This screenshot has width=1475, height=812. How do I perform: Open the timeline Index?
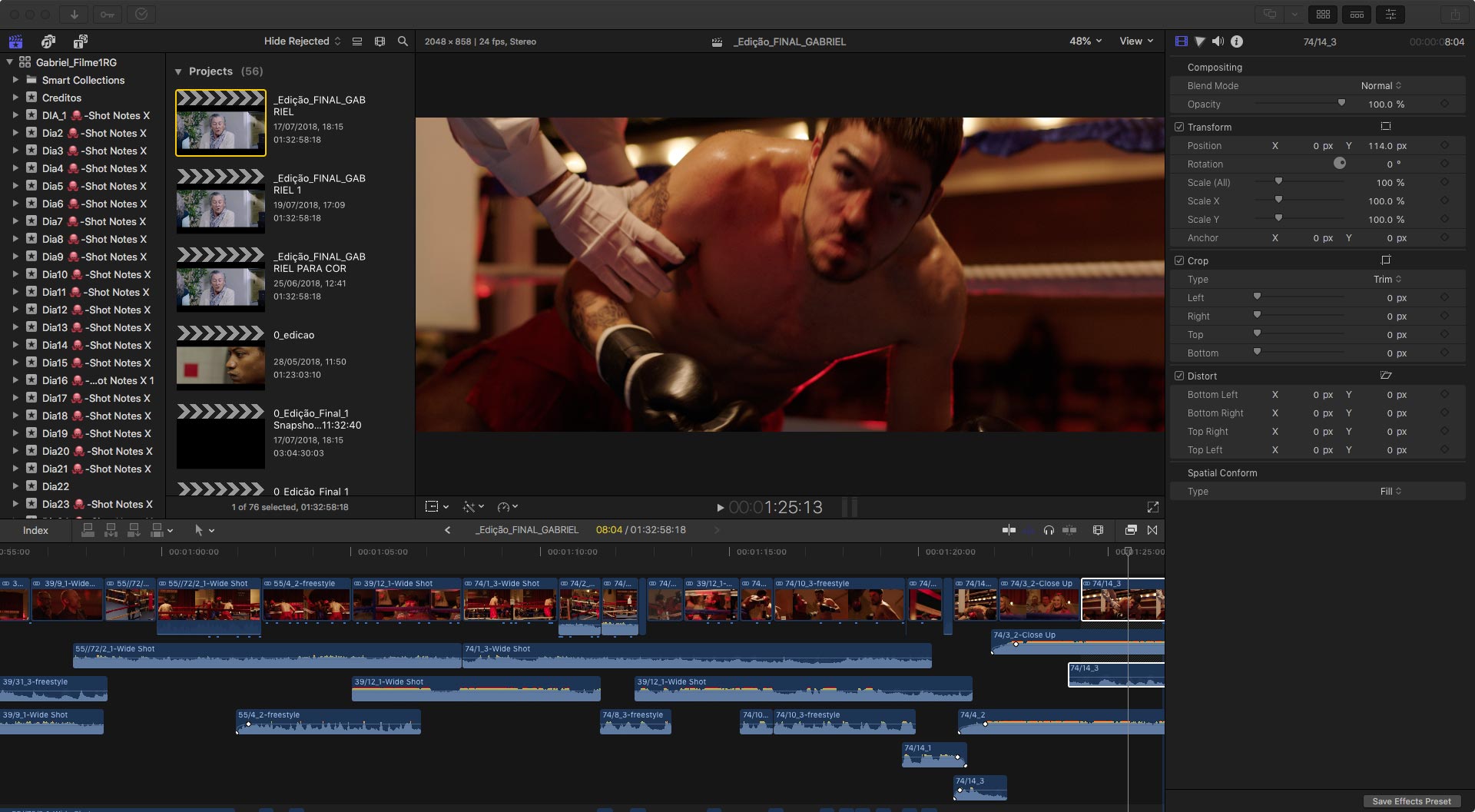35,530
